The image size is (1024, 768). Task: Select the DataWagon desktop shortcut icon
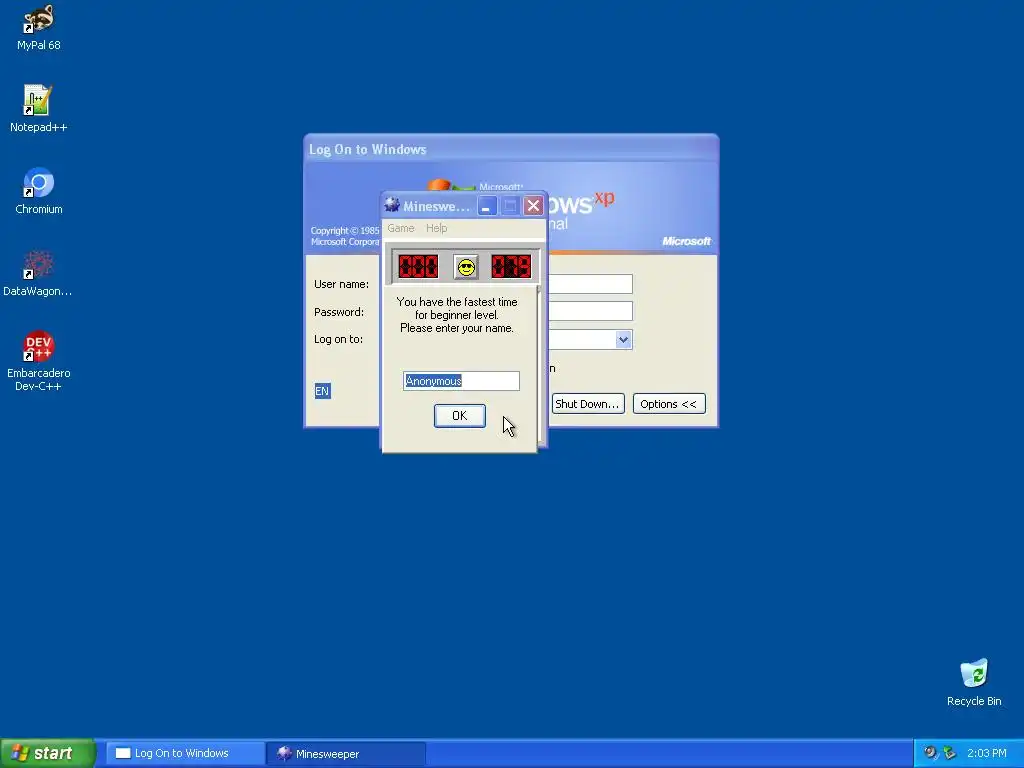click(38, 273)
